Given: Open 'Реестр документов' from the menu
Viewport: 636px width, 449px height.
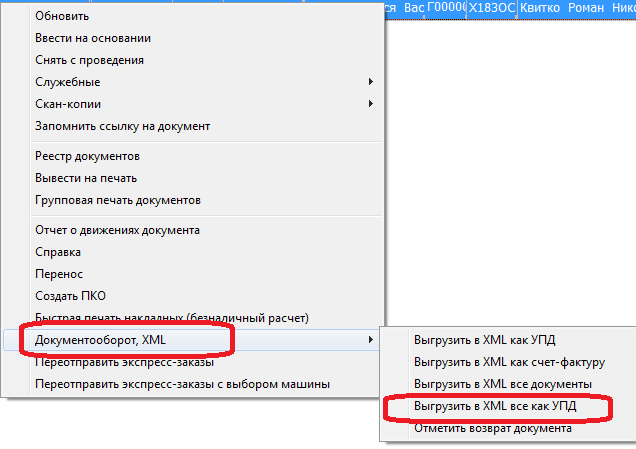Looking at the screenshot, I should [x=87, y=156].
